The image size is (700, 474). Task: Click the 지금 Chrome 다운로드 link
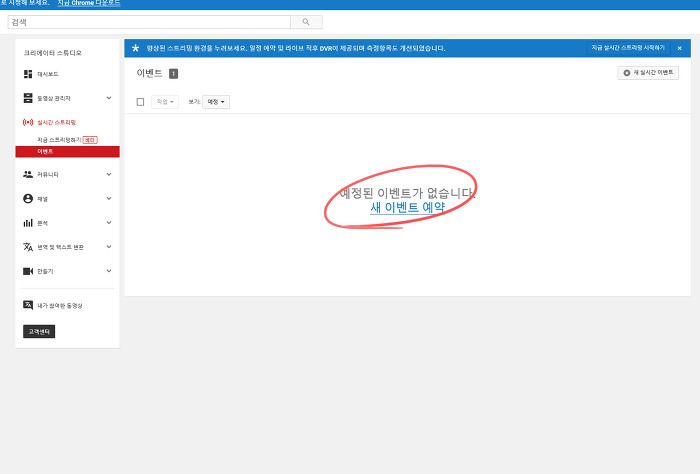(x=89, y=3)
